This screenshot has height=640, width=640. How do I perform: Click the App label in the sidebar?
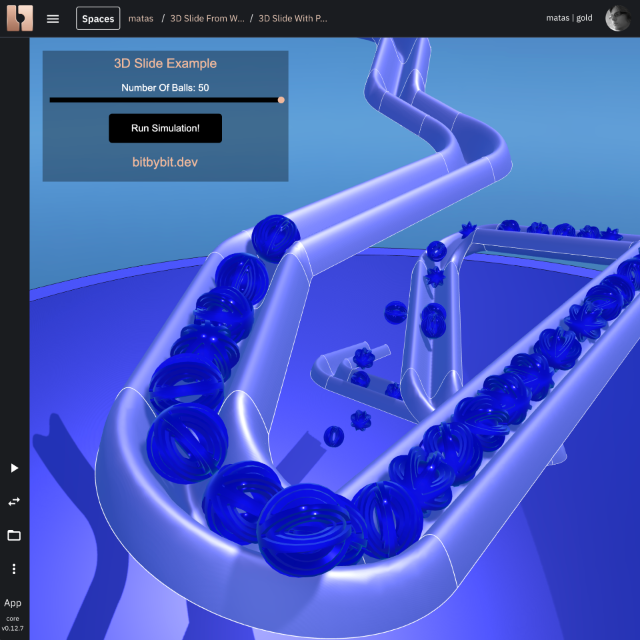[x=13, y=603]
